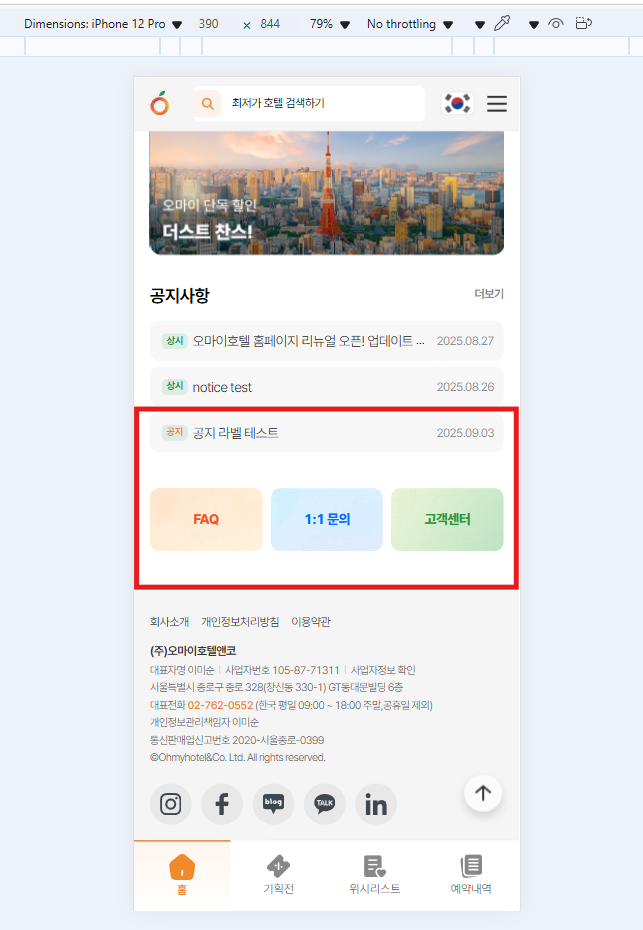Switch to the 기획전 bottom tab

click(x=278, y=875)
